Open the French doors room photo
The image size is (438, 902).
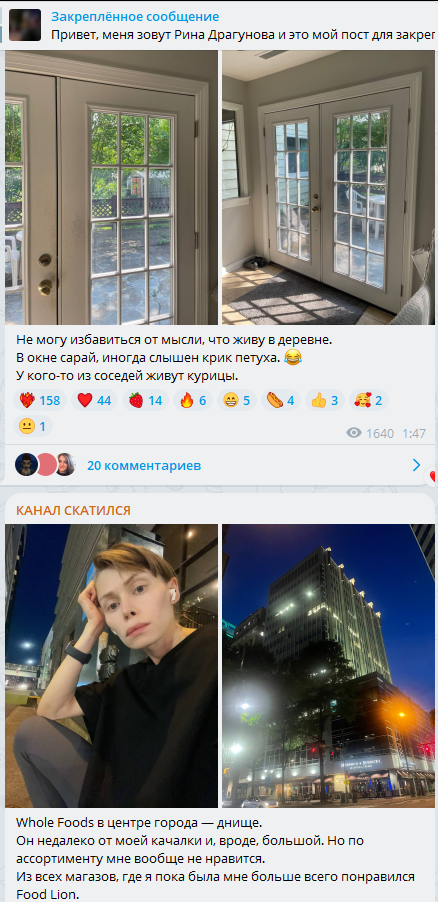328,188
